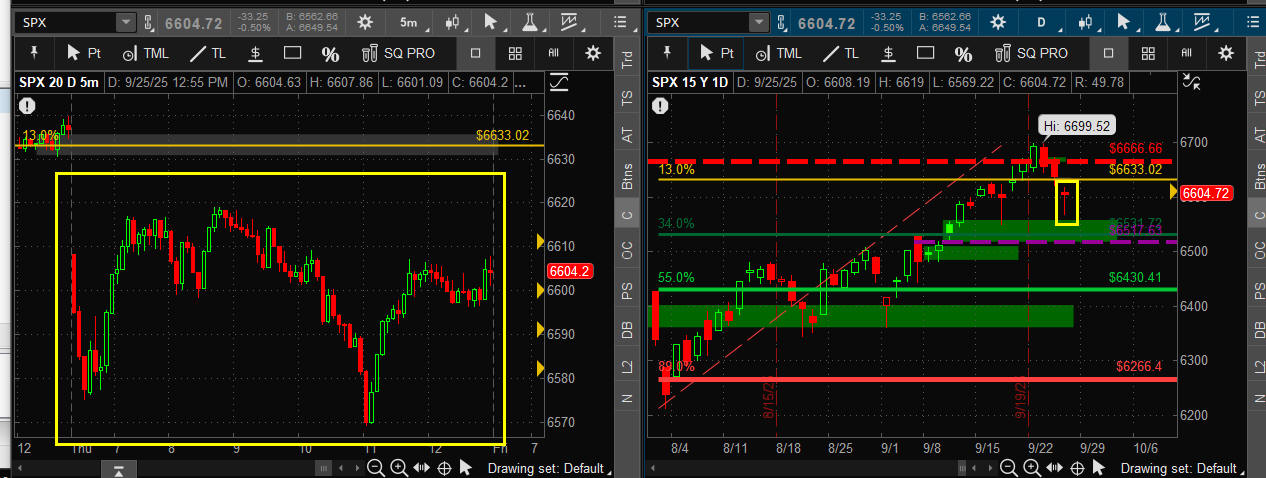Open the Btns side tab in middle sidebar

pyautogui.click(x=627, y=176)
